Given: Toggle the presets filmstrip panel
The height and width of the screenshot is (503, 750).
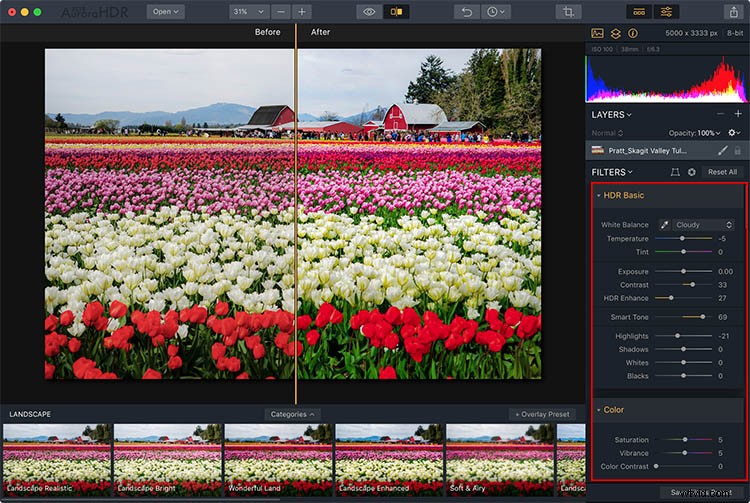Looking at the screenshot, I should pos(639,11).
